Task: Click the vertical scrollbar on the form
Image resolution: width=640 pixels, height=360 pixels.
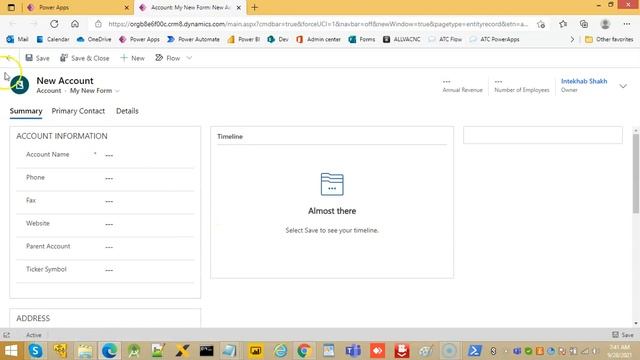Action: click(636, 173)
